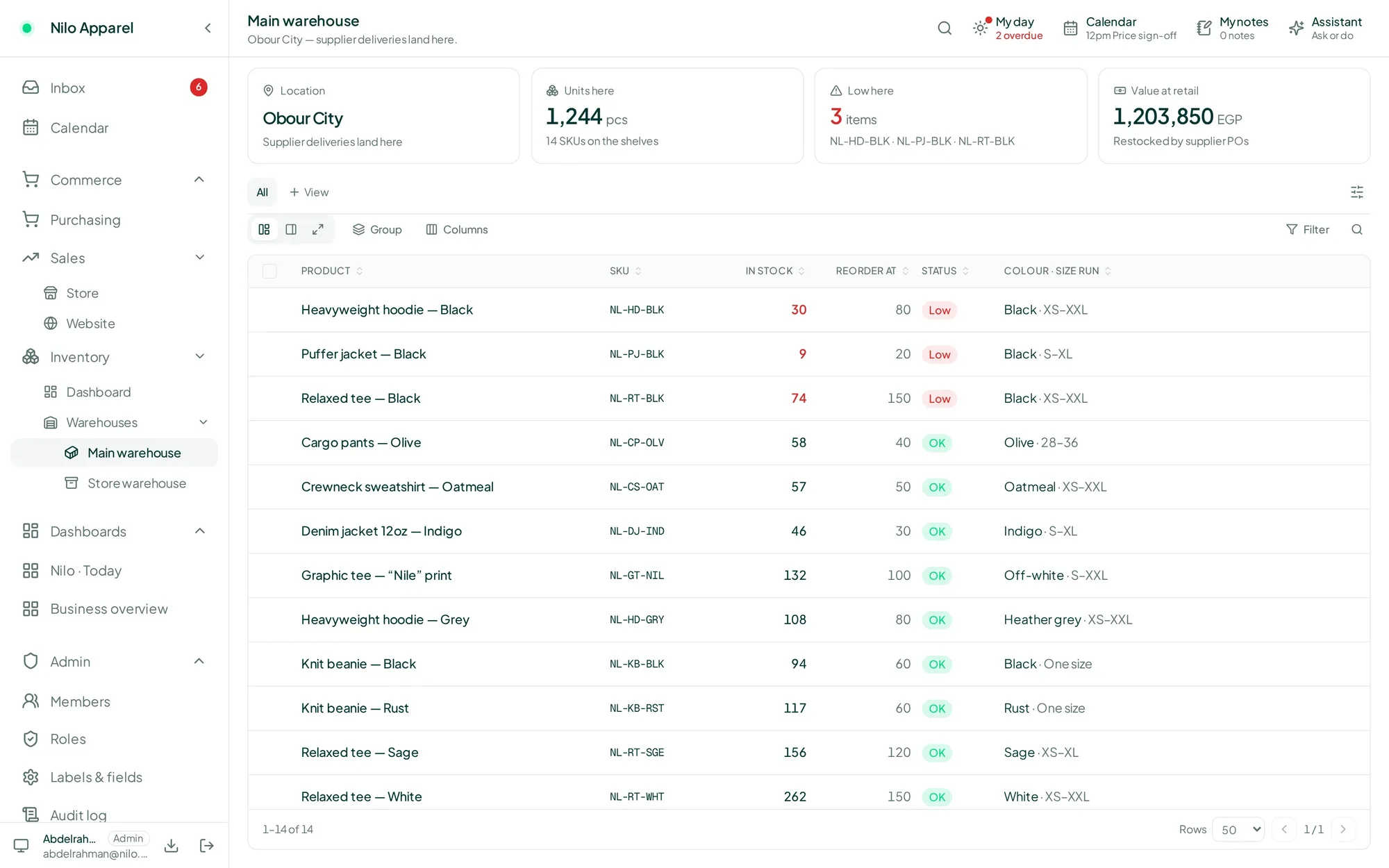
Task: Click the Group button
Action: [377, 229]
